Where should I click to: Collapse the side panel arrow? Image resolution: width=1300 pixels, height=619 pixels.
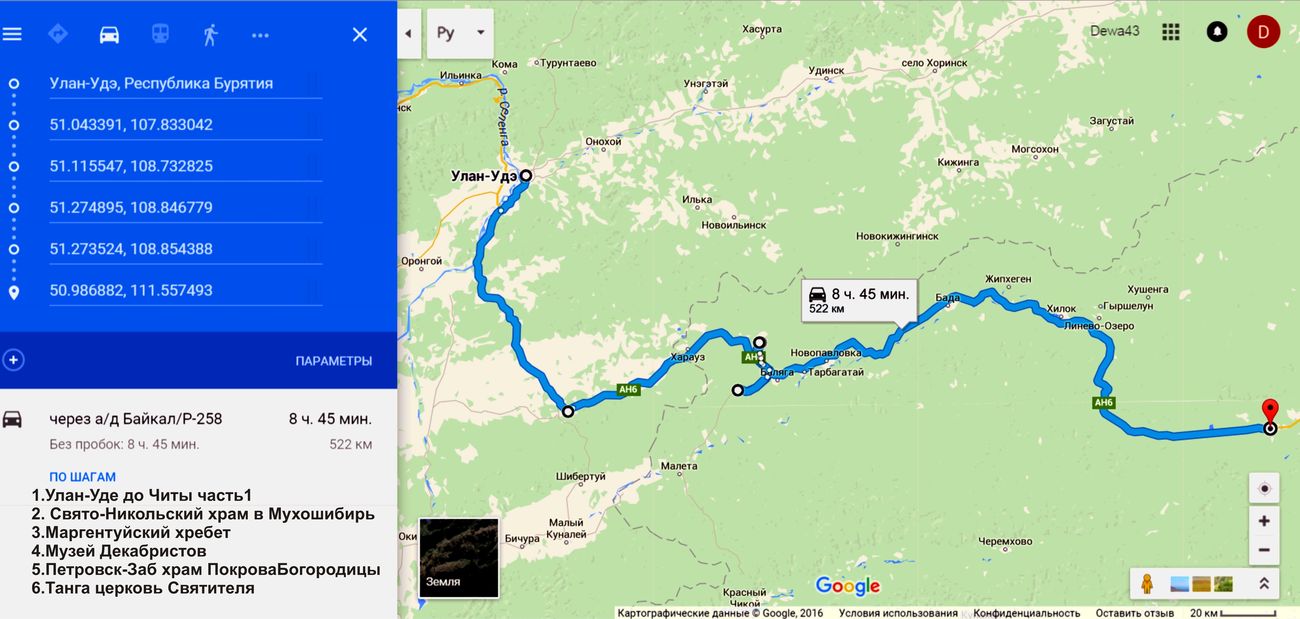[x=408, y=33]
